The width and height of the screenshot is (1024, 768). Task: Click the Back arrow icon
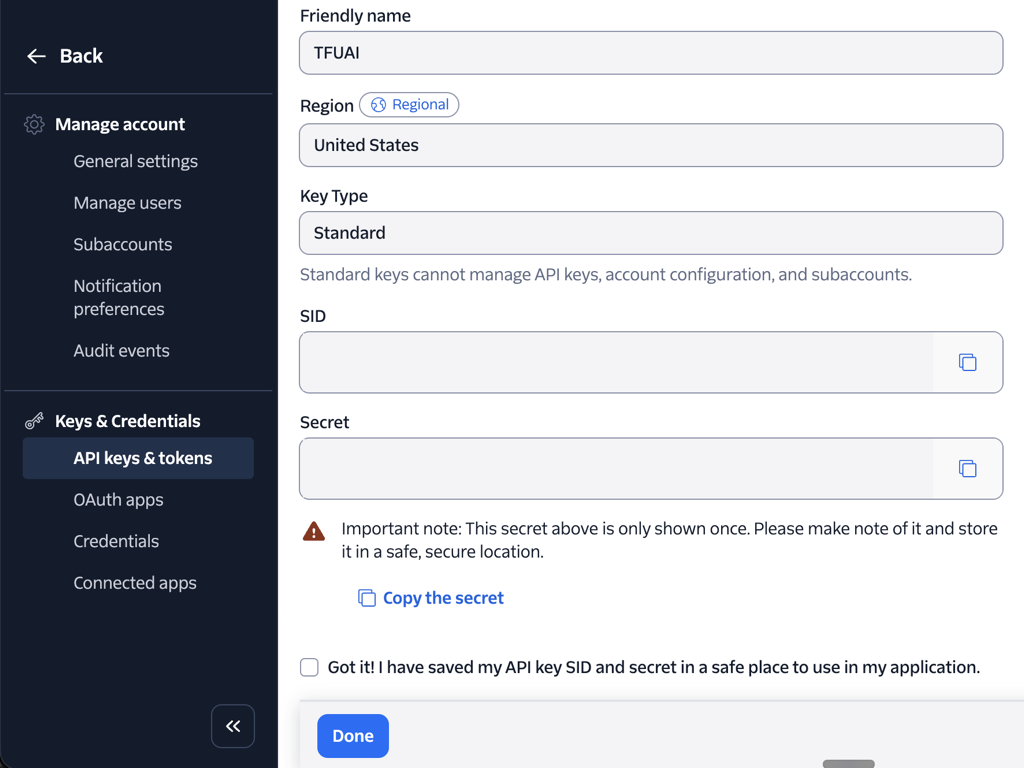pyautogui.click(x=36, y=56)
